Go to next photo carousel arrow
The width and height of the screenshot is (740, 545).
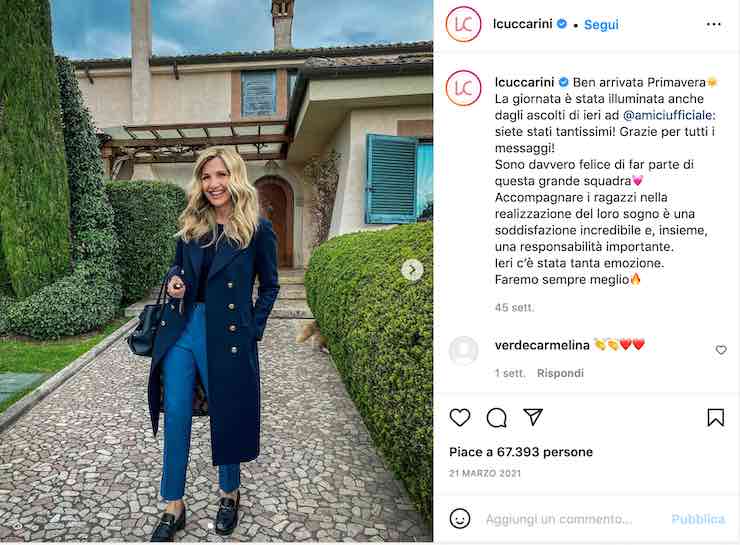click(x=412, y=270)
